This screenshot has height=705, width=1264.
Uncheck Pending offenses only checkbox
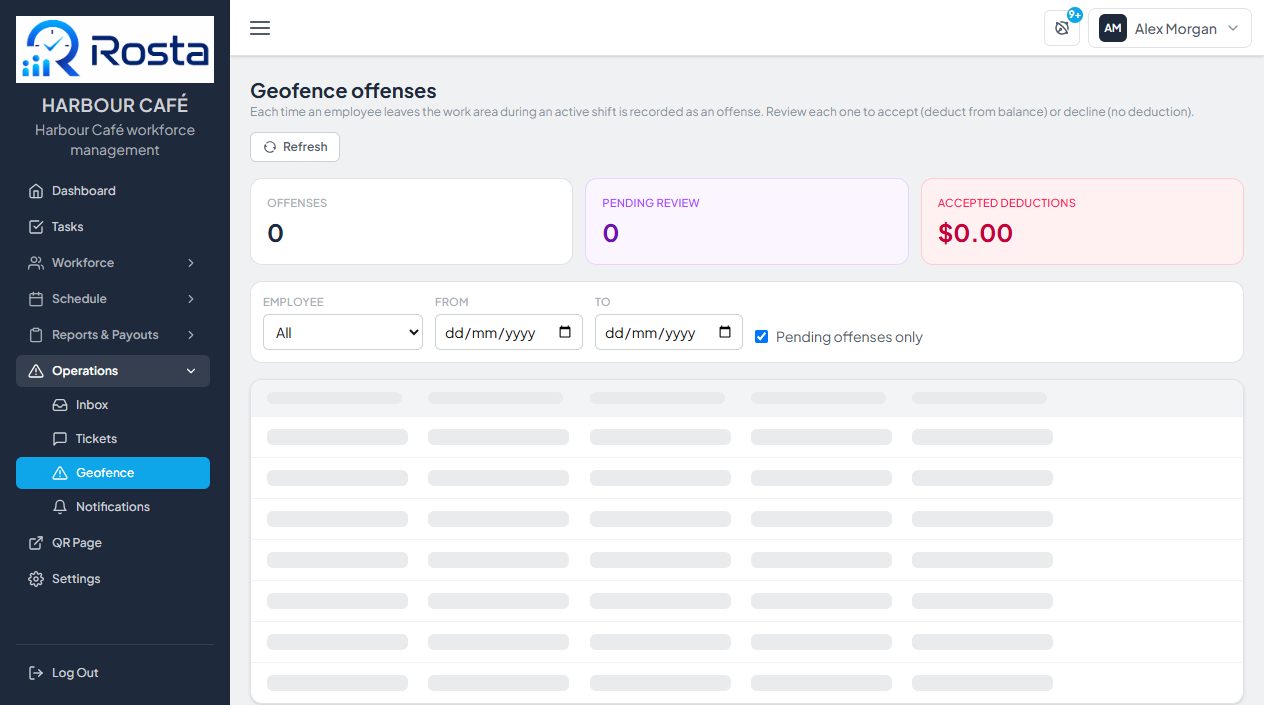[762, 337]
